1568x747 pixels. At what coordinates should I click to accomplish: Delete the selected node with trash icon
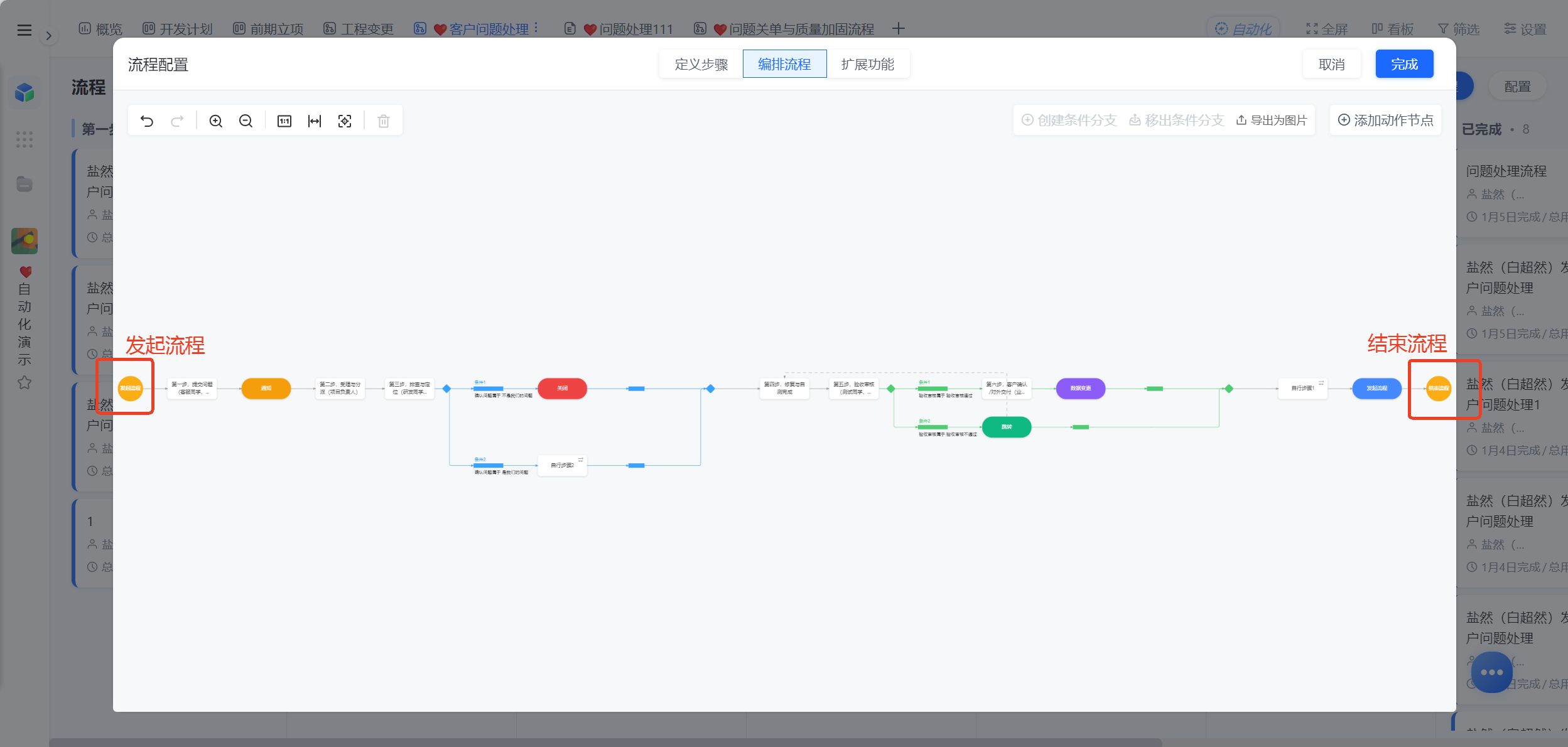point(384,121)
